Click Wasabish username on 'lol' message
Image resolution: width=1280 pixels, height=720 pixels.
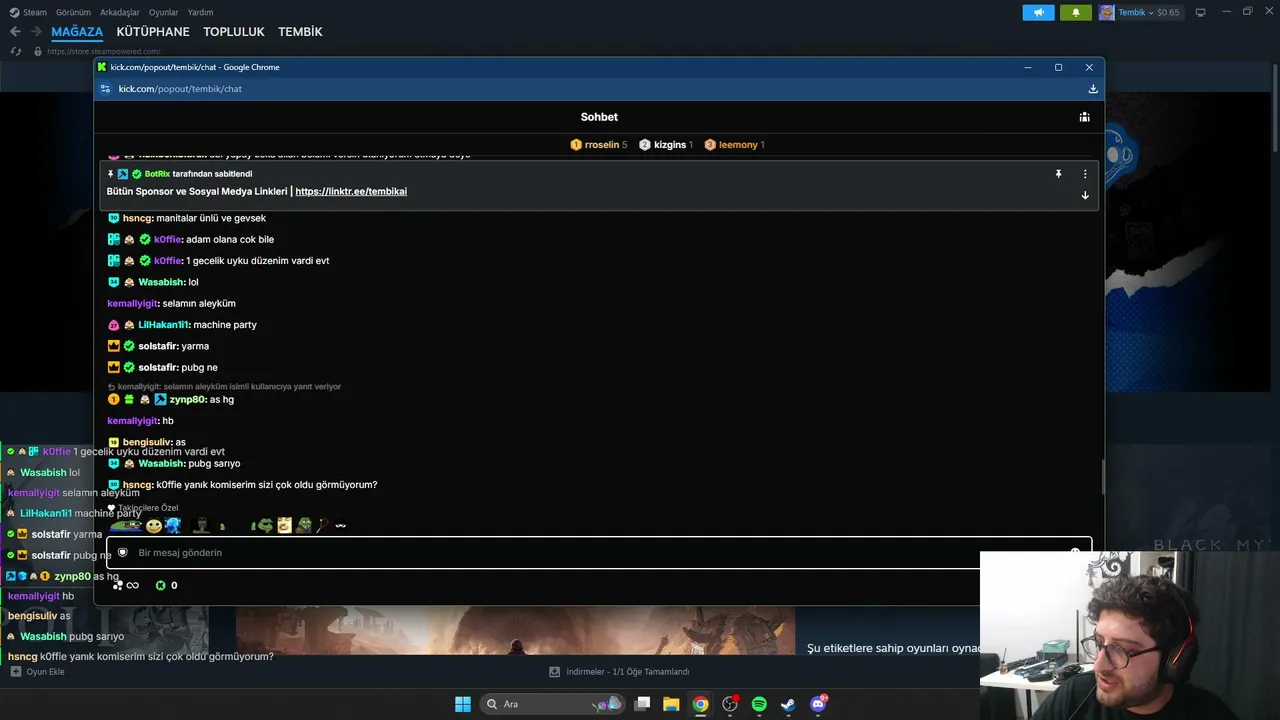[162, 282]
